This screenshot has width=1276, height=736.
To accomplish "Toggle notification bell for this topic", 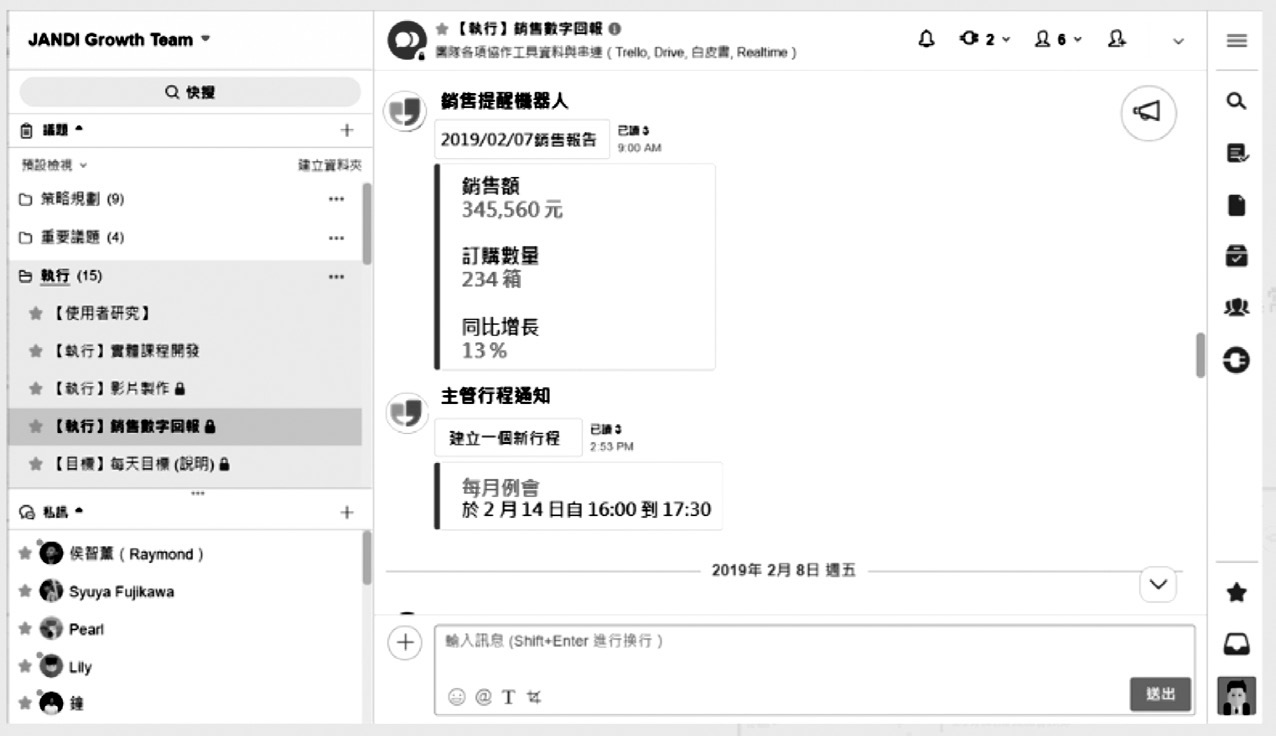I will pos(926,39).
